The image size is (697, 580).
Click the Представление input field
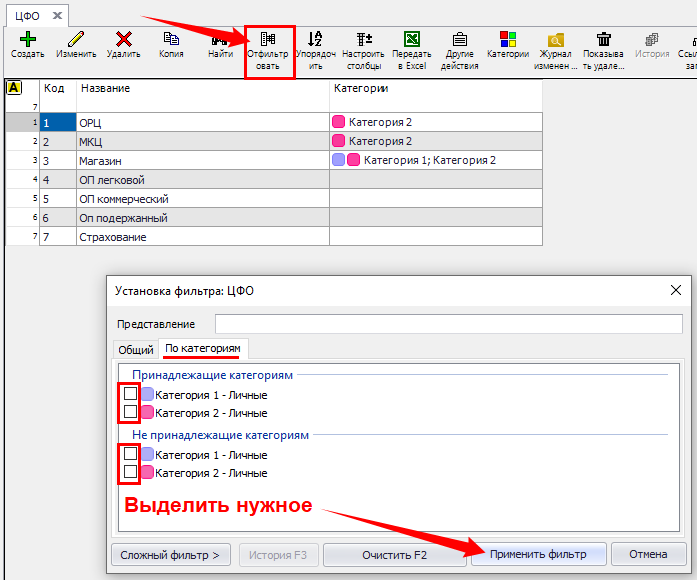[448, 324]
